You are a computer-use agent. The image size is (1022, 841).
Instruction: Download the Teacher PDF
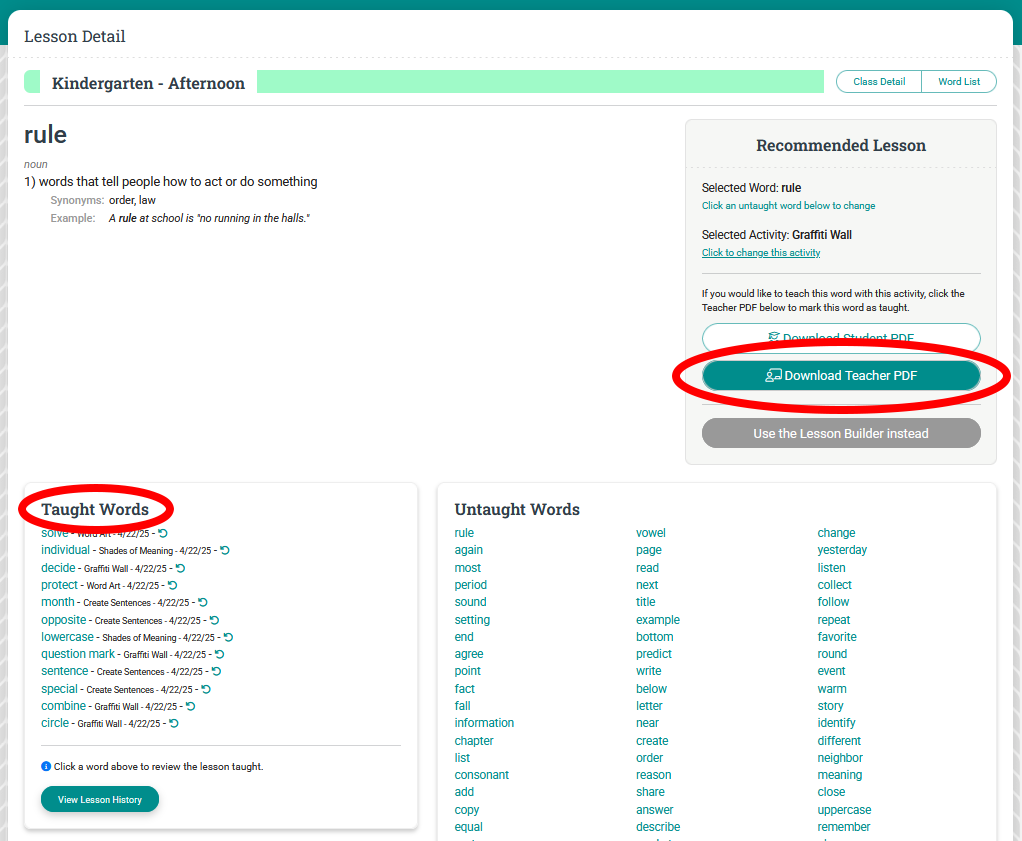tap(841, 376)
